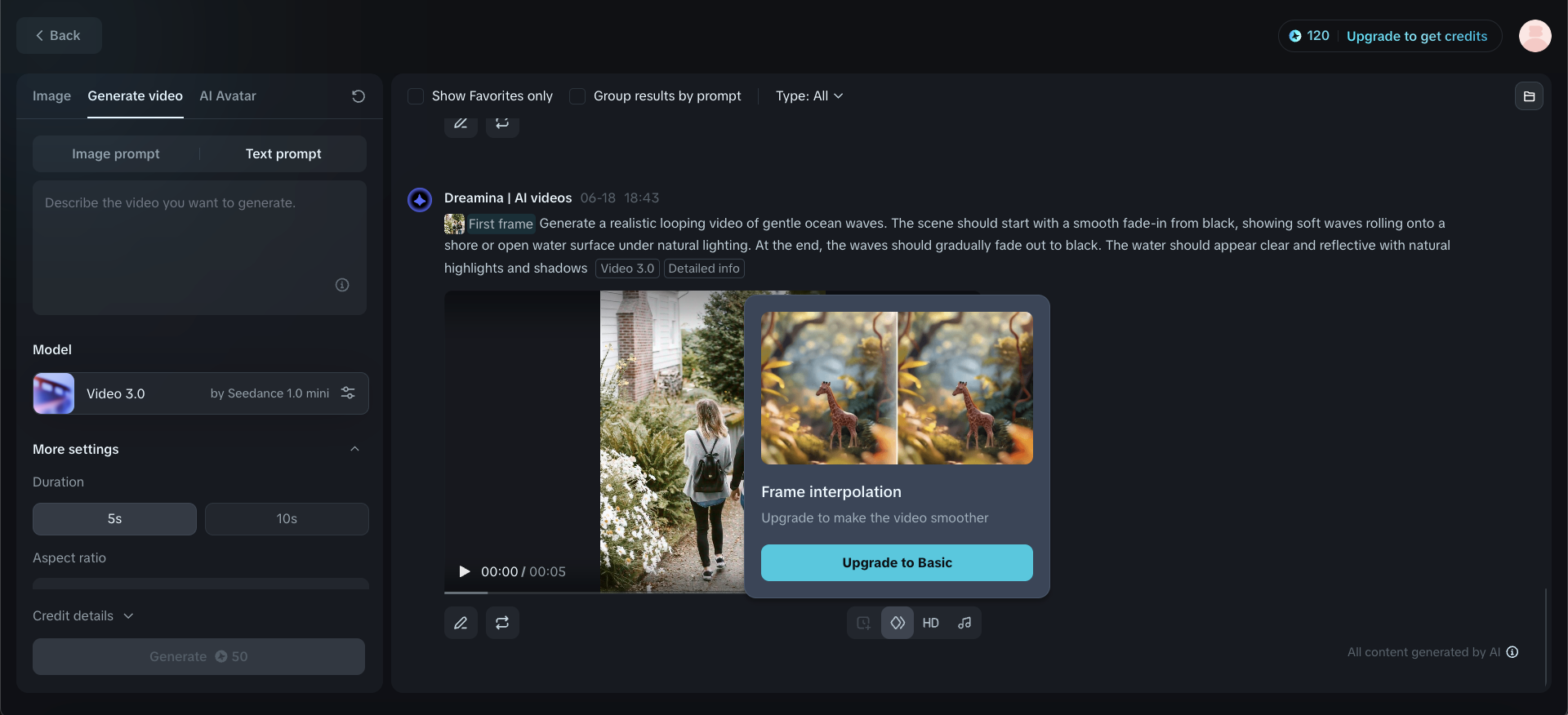Click the Upgrade to Basic button
Screen dimensions: 1568x715
pos(897,563)
